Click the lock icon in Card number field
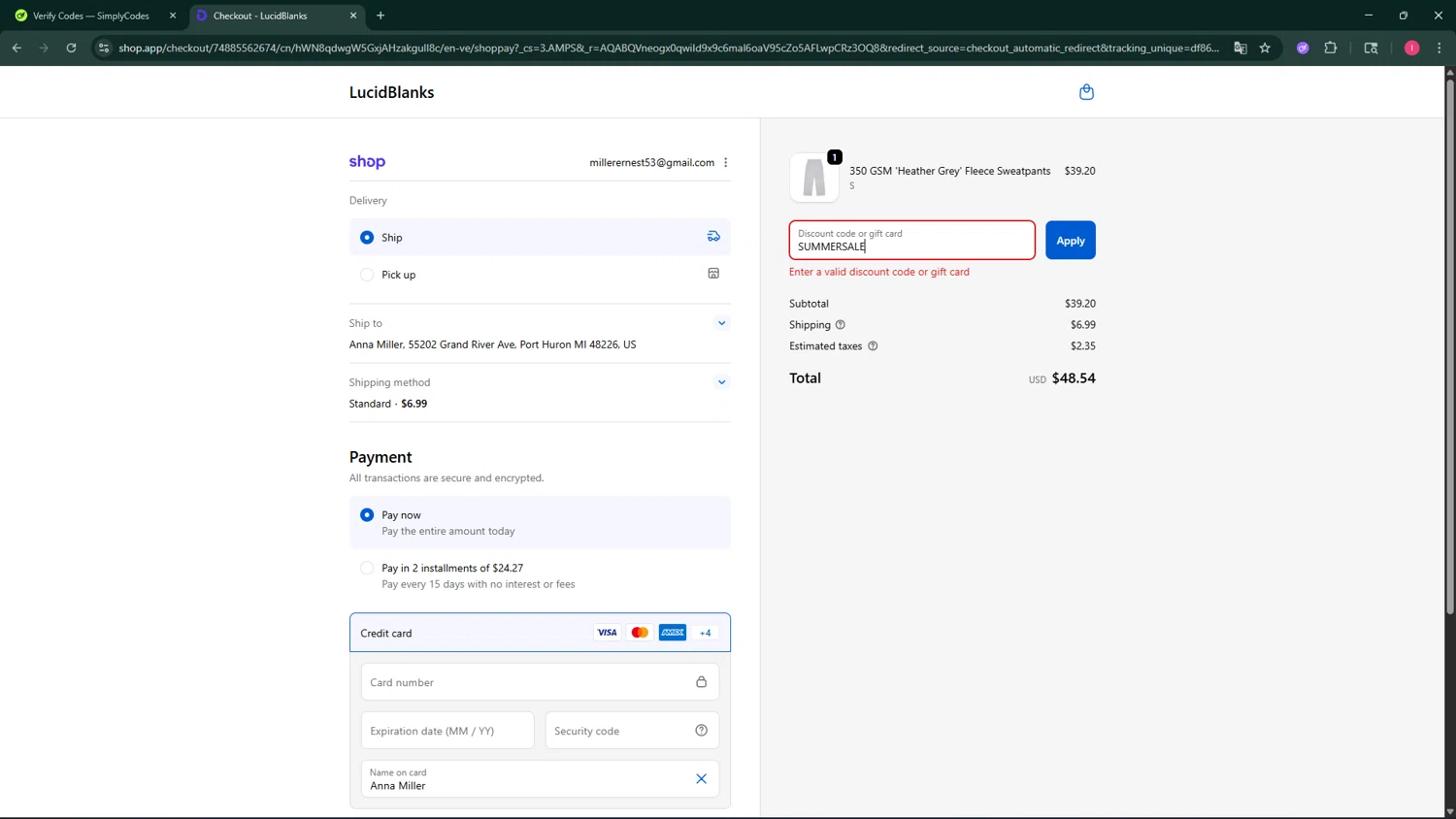 [x=701, y=682]
